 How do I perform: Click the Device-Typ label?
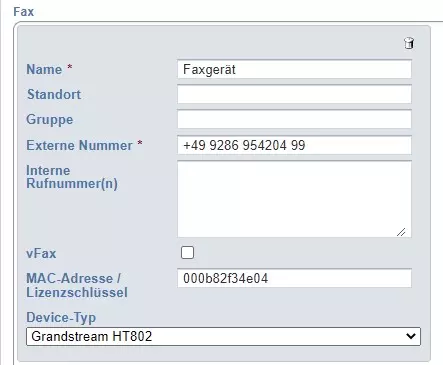click(61, 318)
